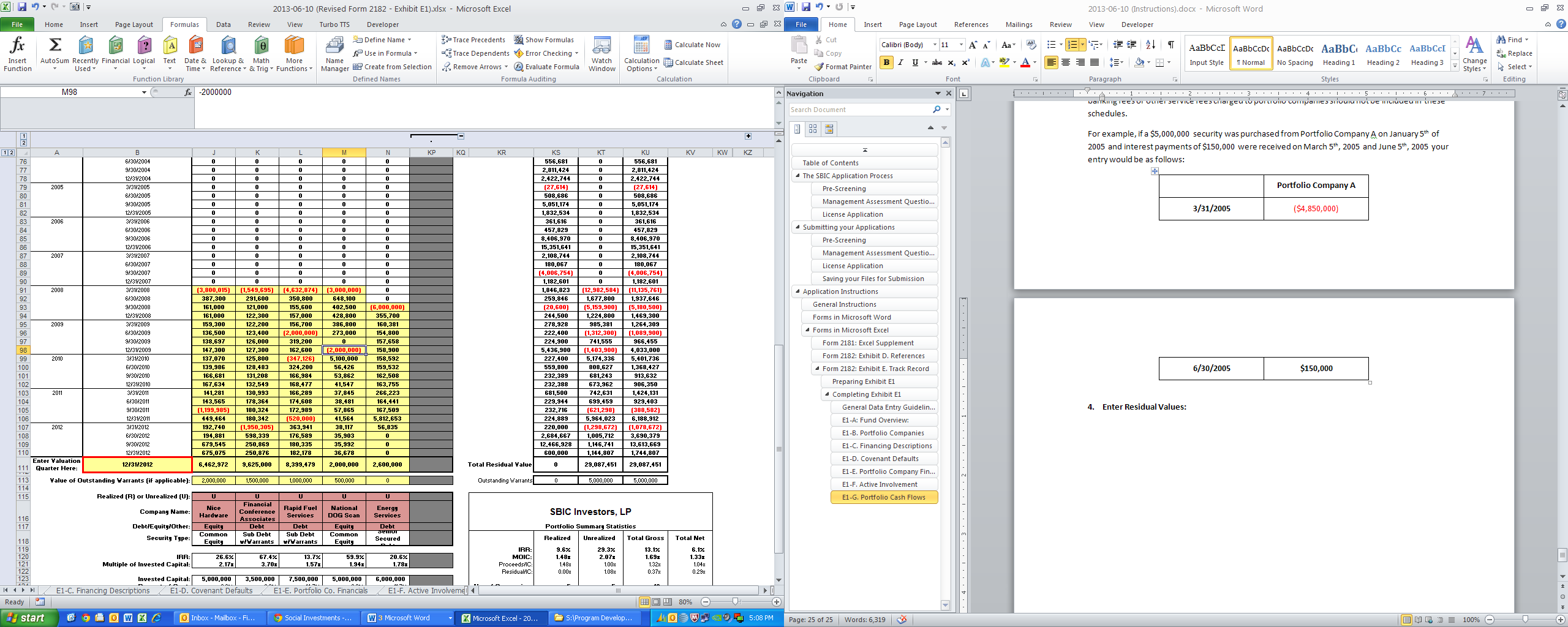Toggle italic formatting in Word
1568x627 pixels.
pyautogui.click(x=900, y=62)
